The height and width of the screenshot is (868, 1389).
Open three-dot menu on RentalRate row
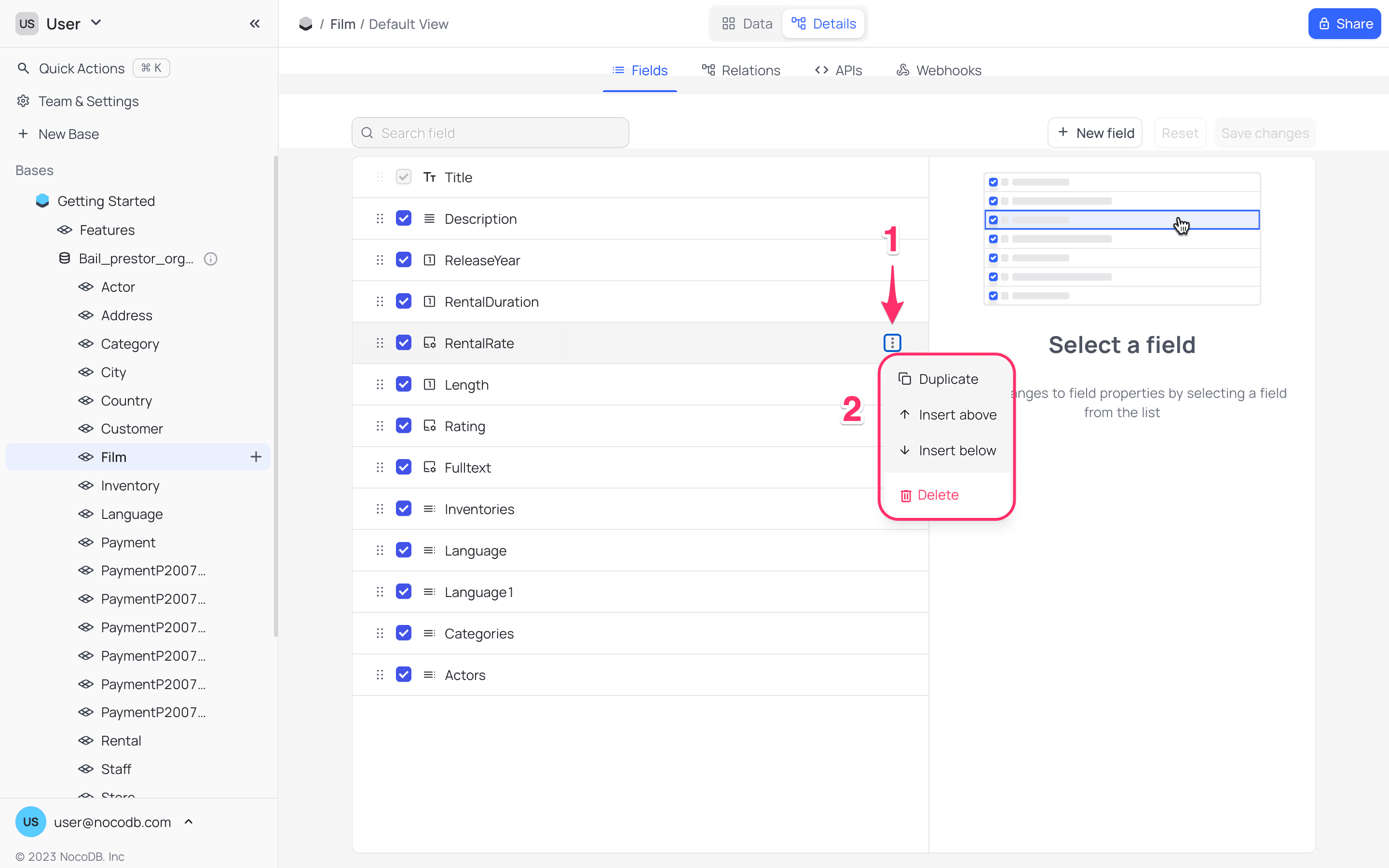[x=892, y=343]
